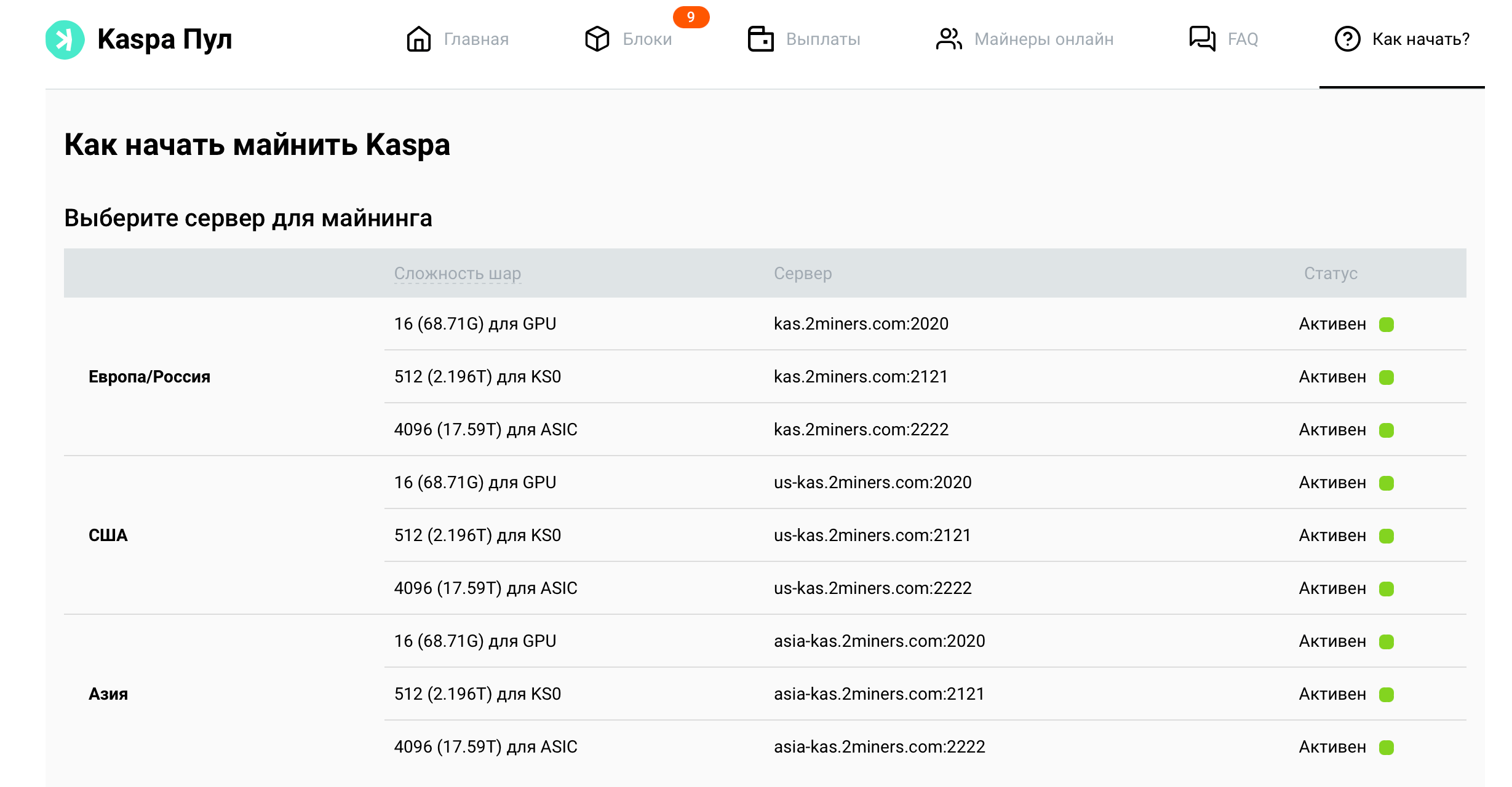The height and width of the screenshot is (787, 1512).
Task: Click green status dot for us-kas.2miners.com:2121
Action: coord(1387,536)
